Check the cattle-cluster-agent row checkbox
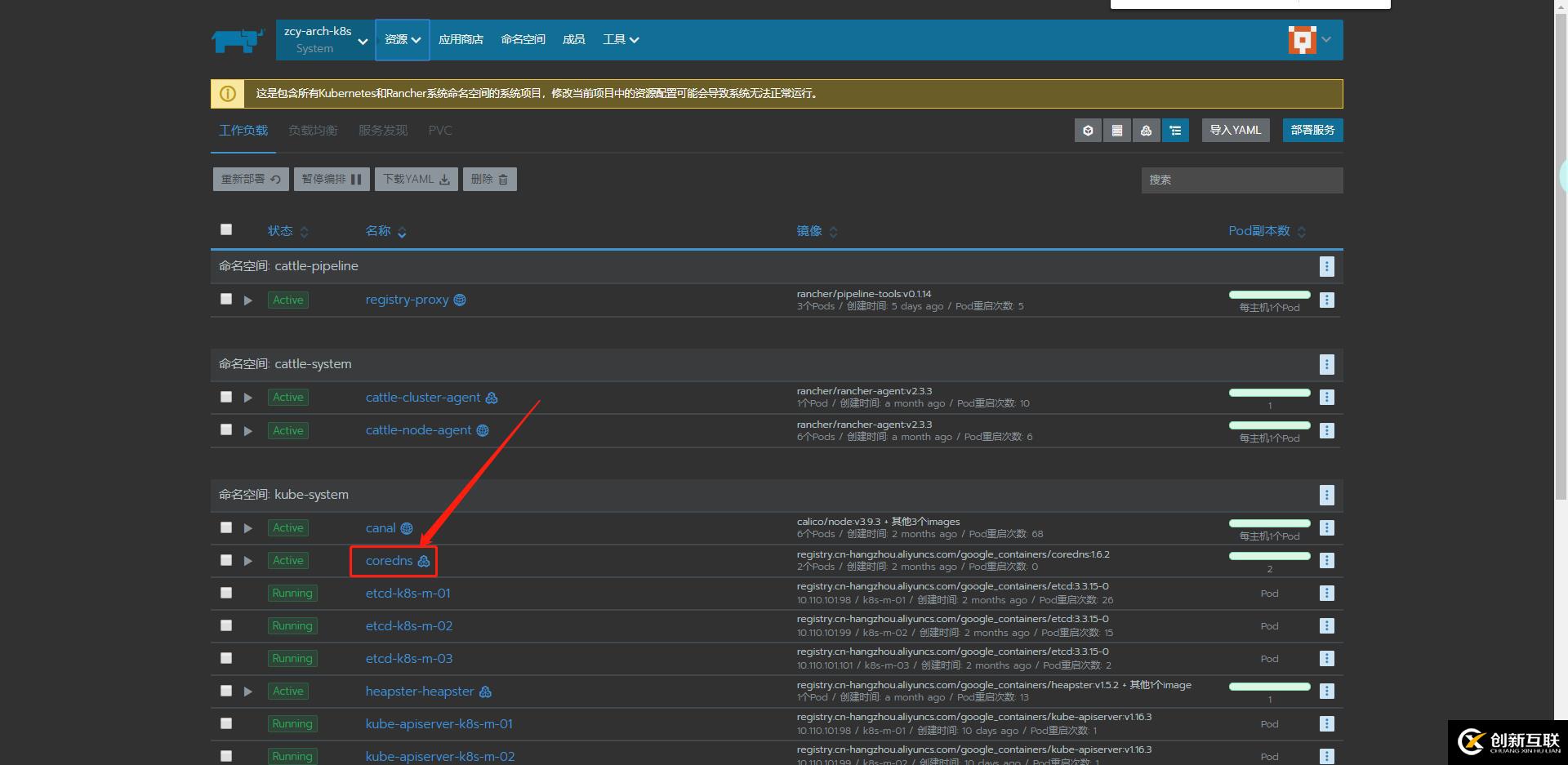Viewport: 1568px width, 765px height. [x=226, y=397]
